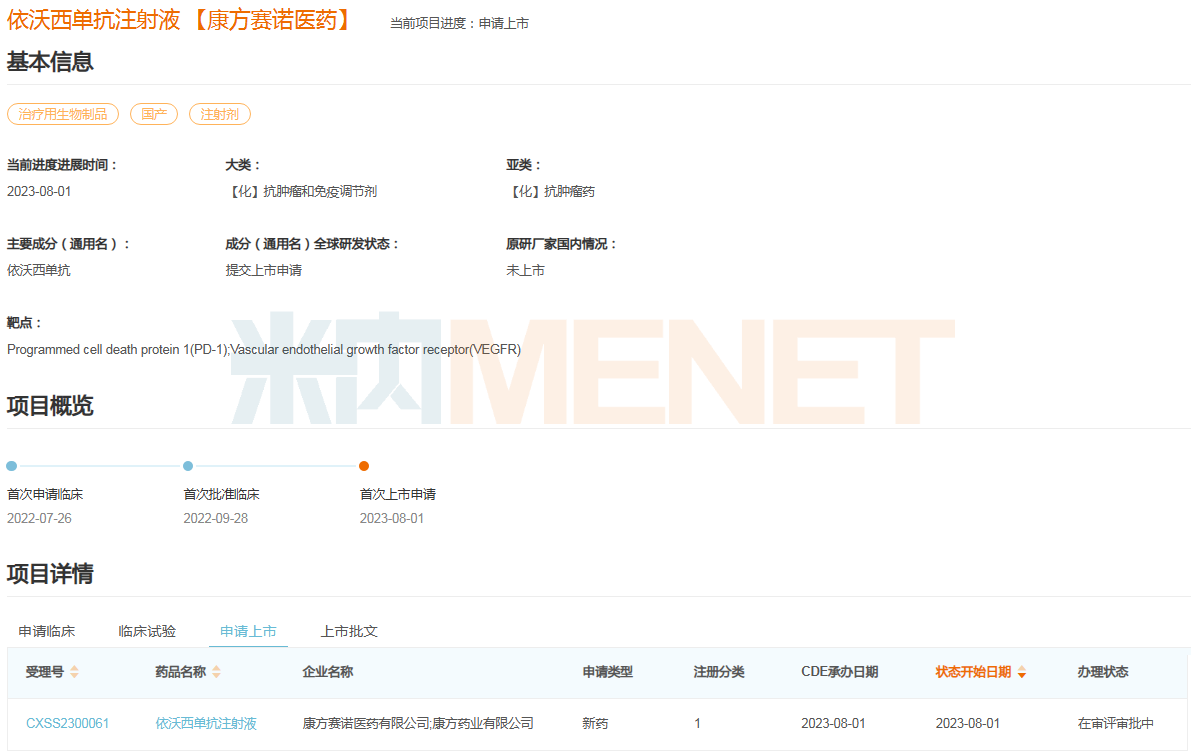
Task: Click the 注射剂 tag
Action: (x=220, y=114)
